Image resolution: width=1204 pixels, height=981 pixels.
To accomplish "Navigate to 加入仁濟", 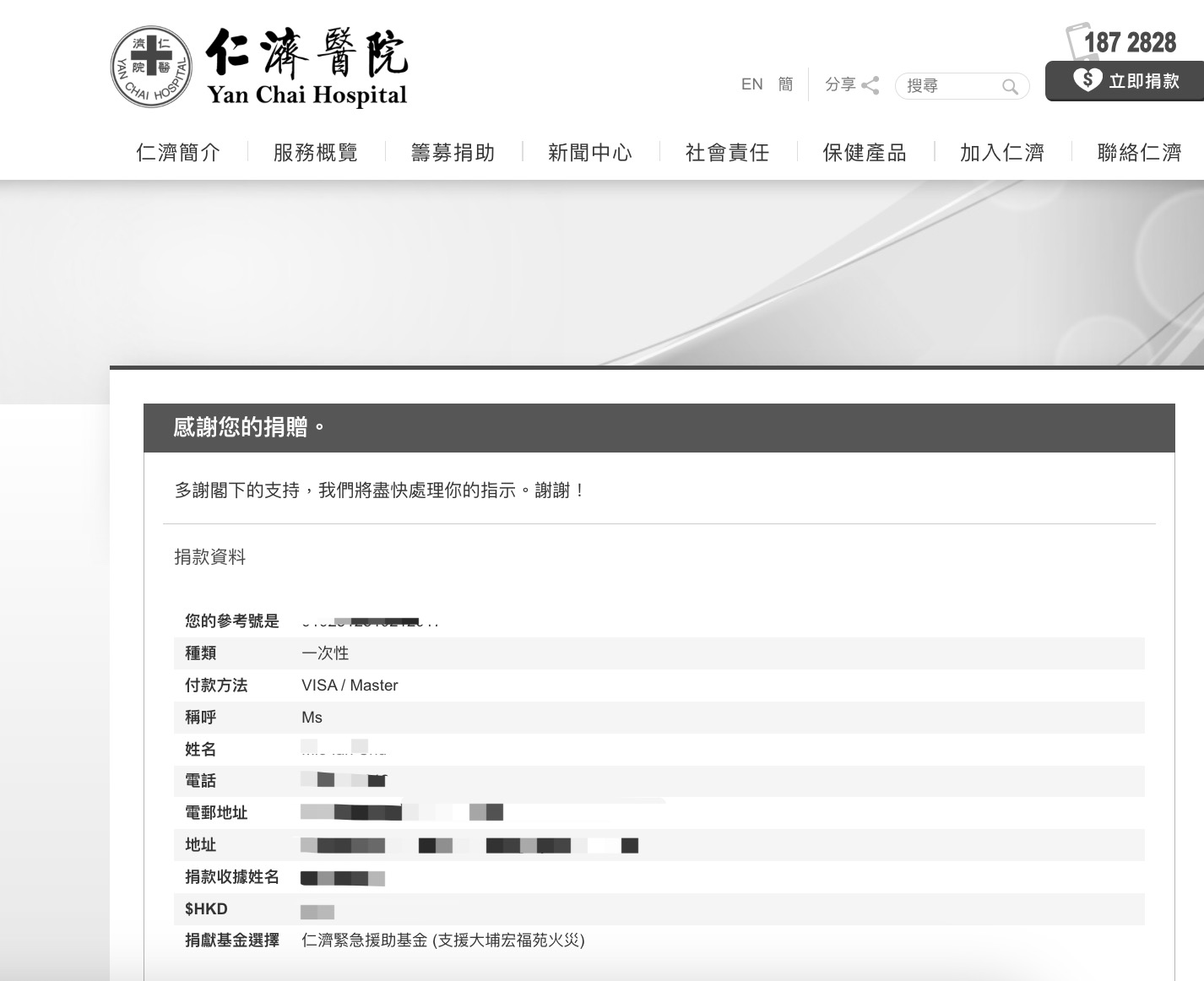I will 1002,153.
